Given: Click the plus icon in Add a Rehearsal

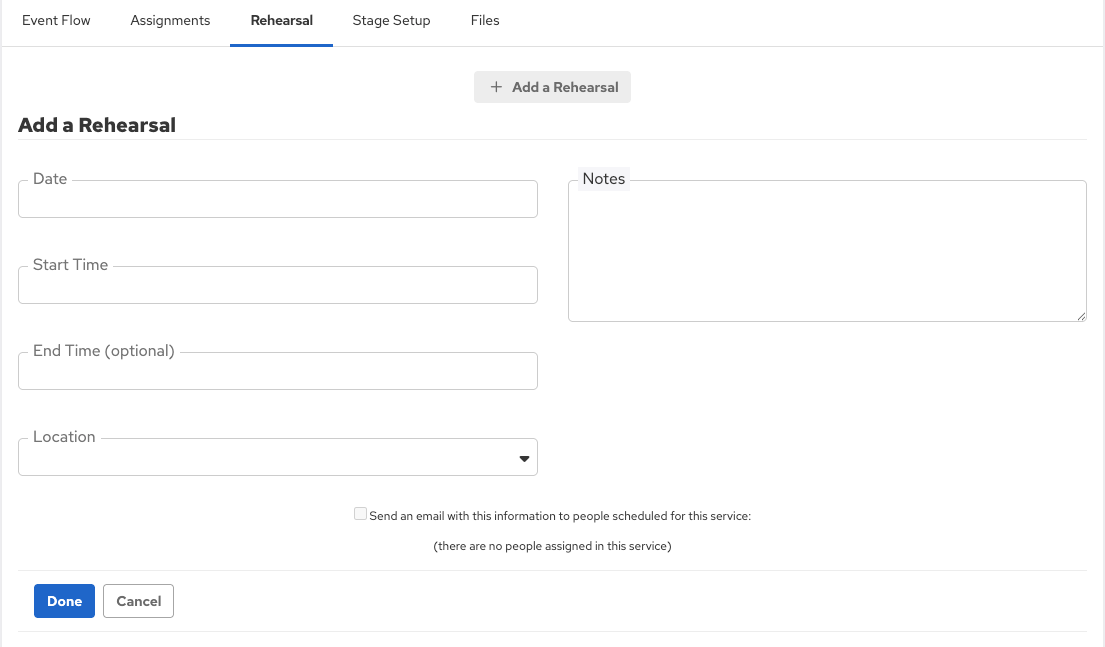Looking at the screenshot, I should (496, 87).
